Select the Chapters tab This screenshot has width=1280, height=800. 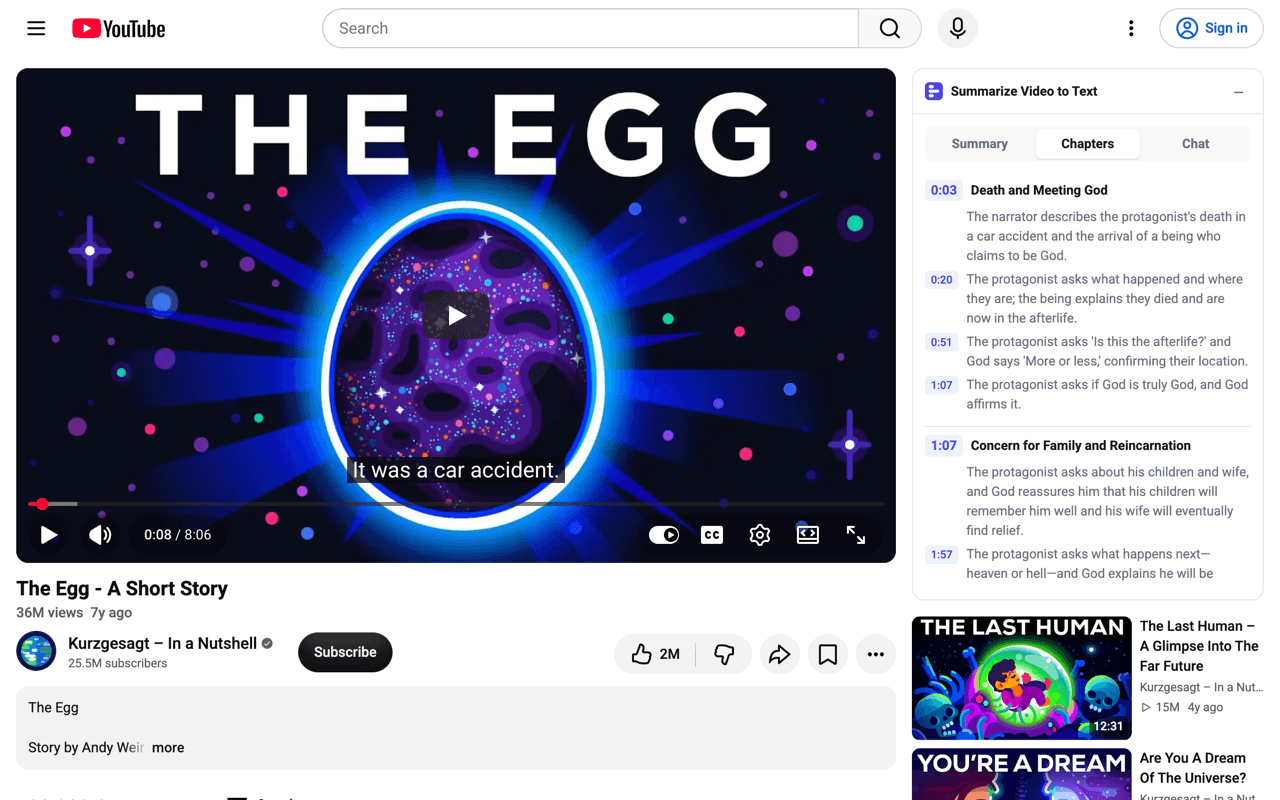[x=1087, y=144]
